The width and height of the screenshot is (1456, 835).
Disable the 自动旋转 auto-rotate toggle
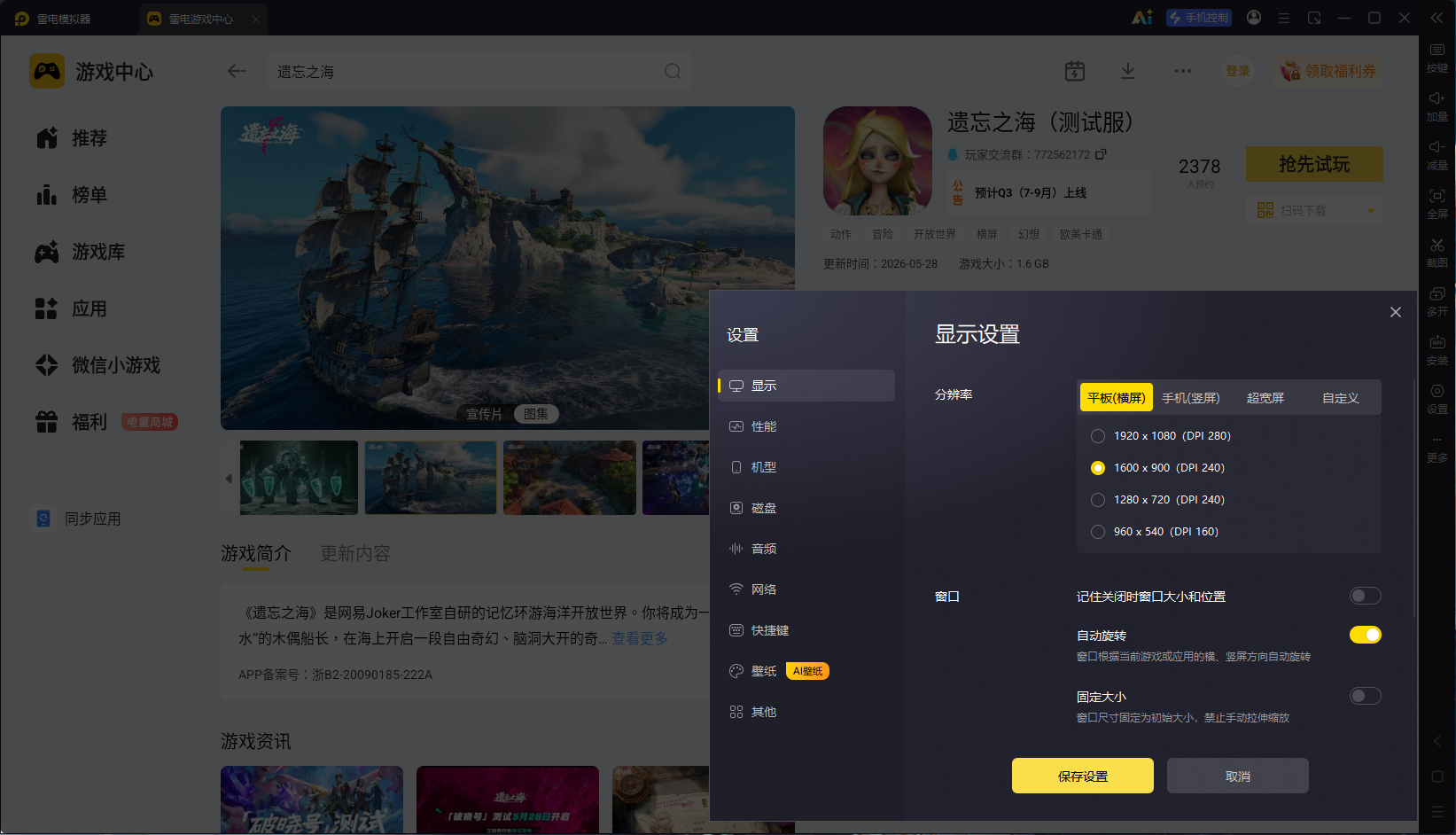1365,635
